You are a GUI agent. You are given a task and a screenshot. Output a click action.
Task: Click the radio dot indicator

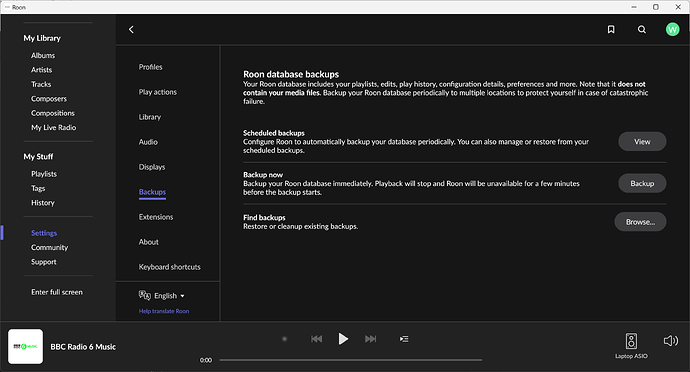(x=284, y=339)
